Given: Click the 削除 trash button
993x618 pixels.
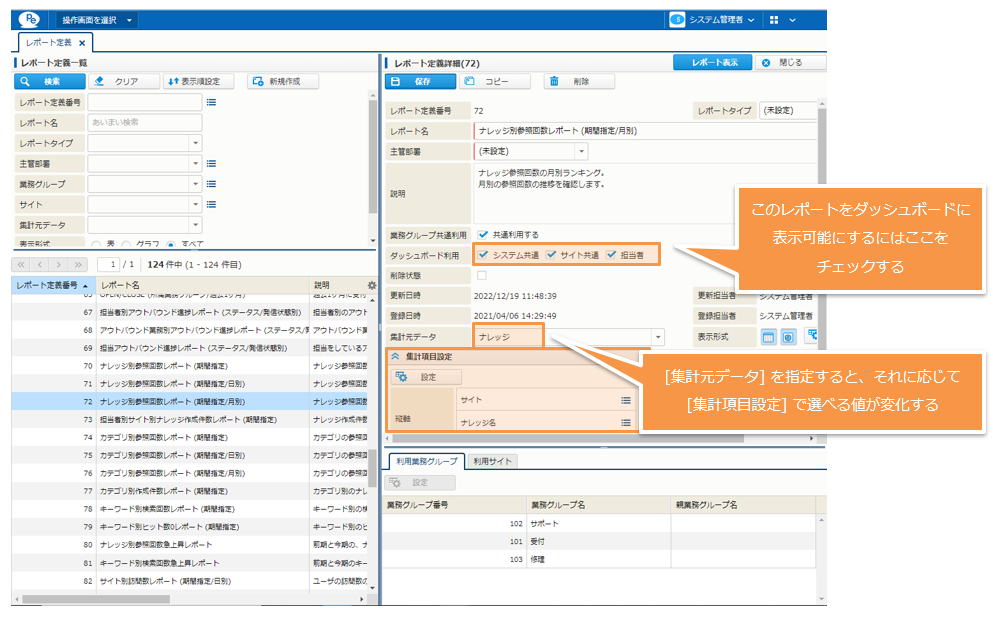Looking at the screenshot, I should tap(579, 82).
